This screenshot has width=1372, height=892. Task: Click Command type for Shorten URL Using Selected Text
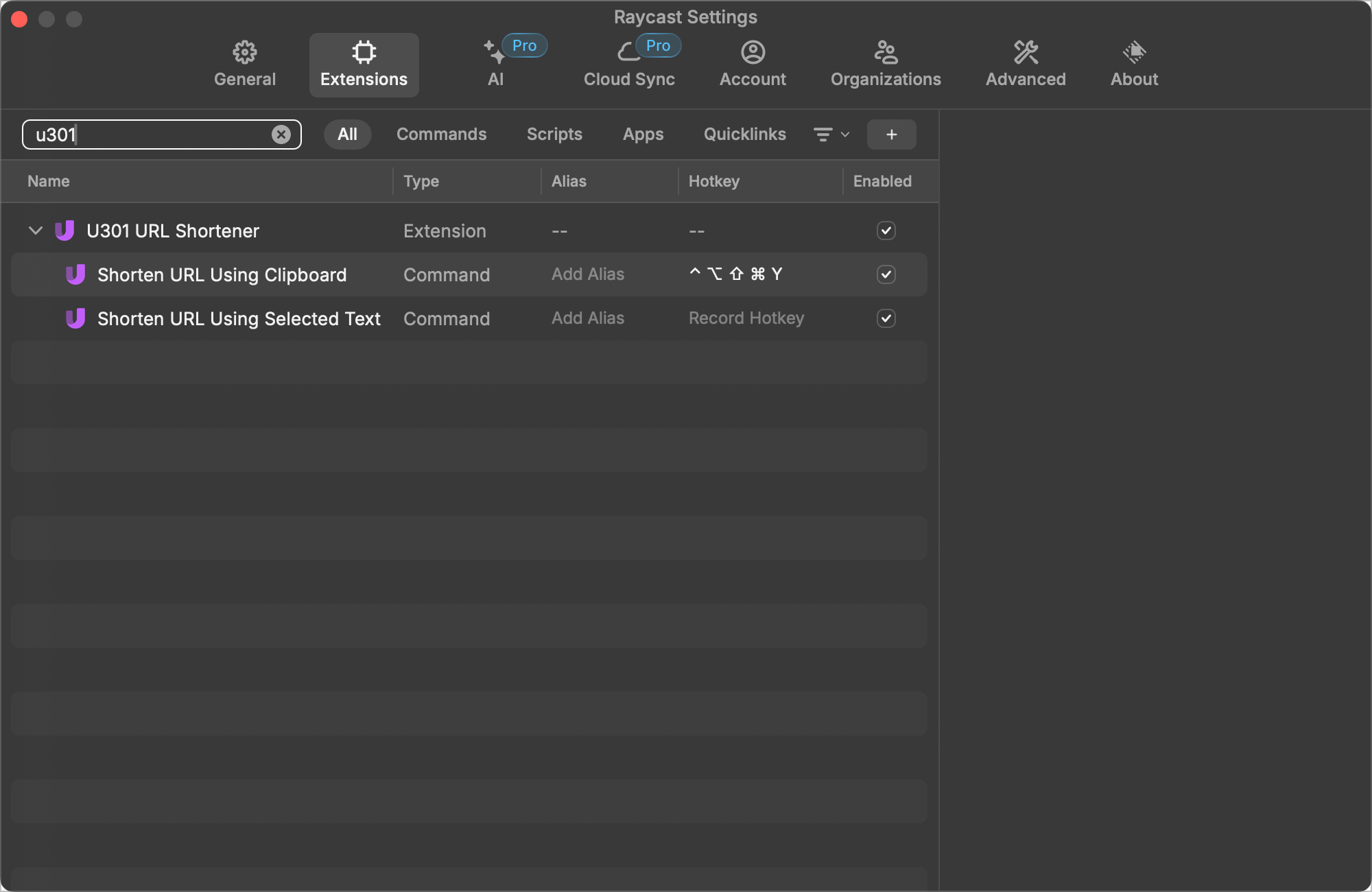click(x=447, y=318)
